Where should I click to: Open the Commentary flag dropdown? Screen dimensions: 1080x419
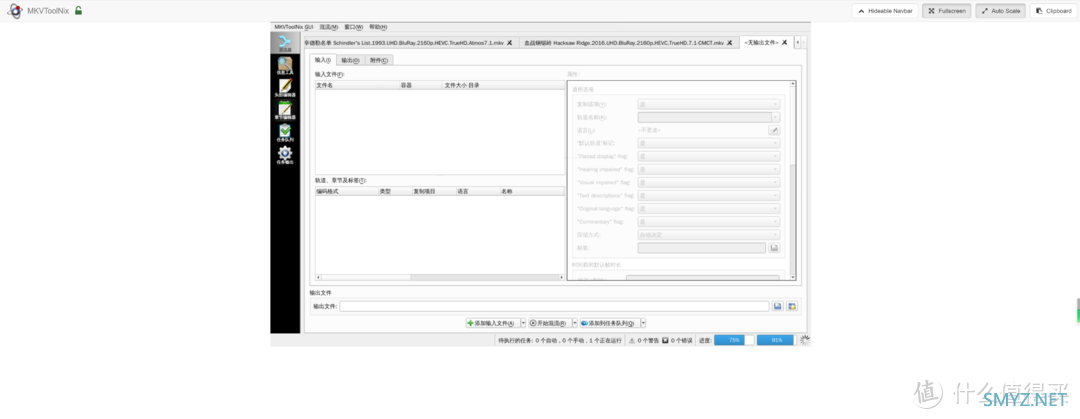coord(709,222)
